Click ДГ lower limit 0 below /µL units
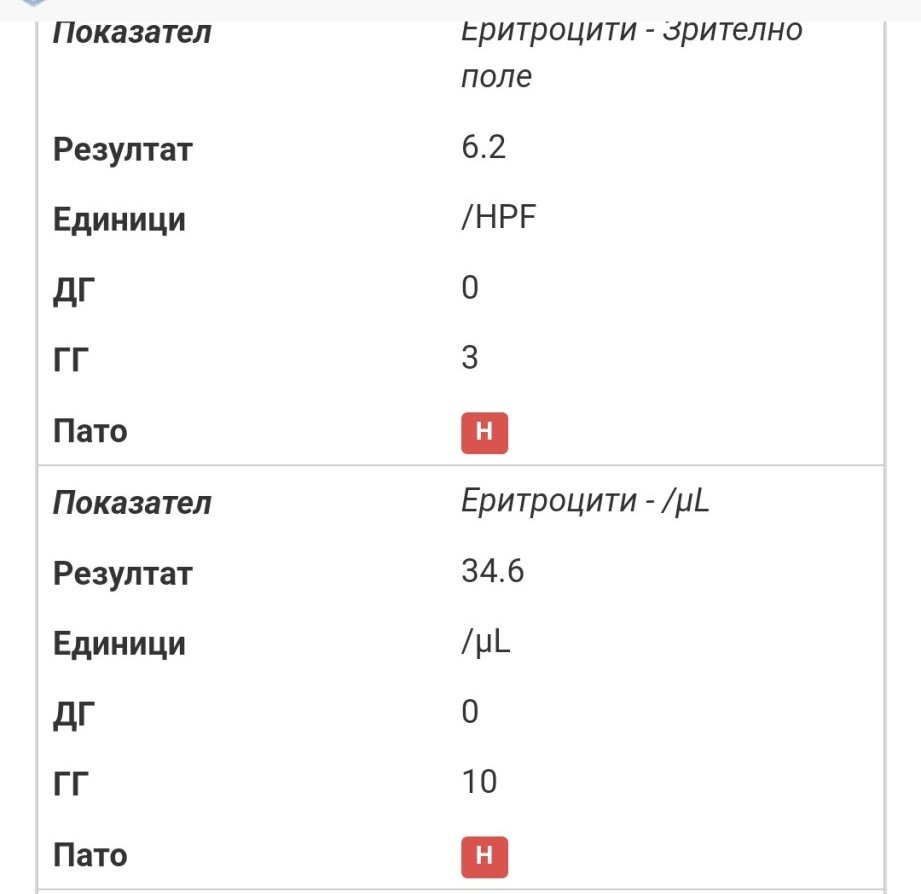 [470, 712]
